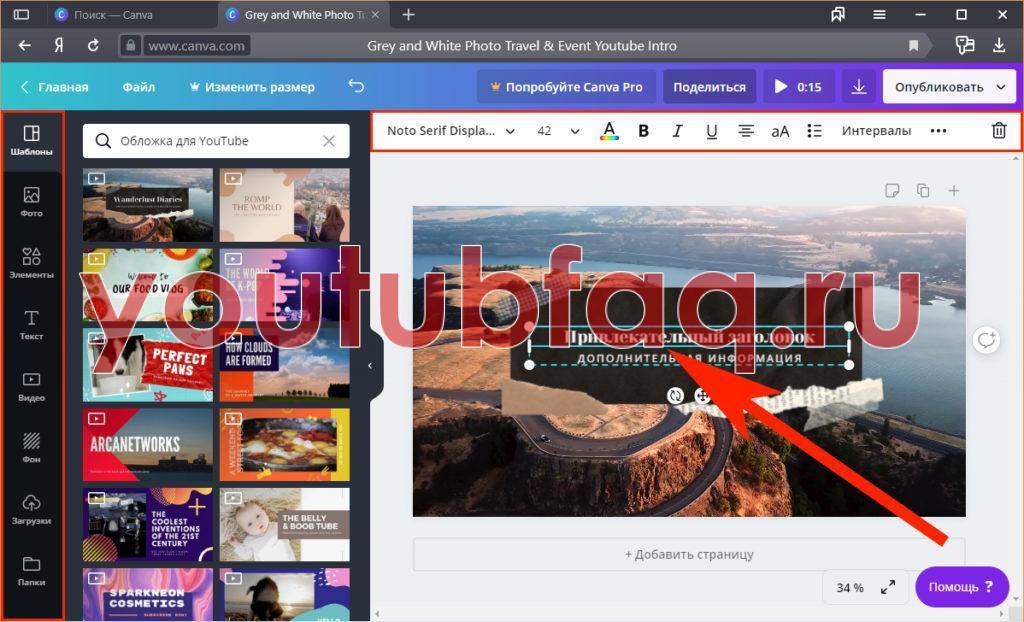Image resolution: width=1024 pixels, height=622 pixels.
Task: Expand the Noto Serif Display font dropdown
Action: pyautogui.click(x=450, y=131)
